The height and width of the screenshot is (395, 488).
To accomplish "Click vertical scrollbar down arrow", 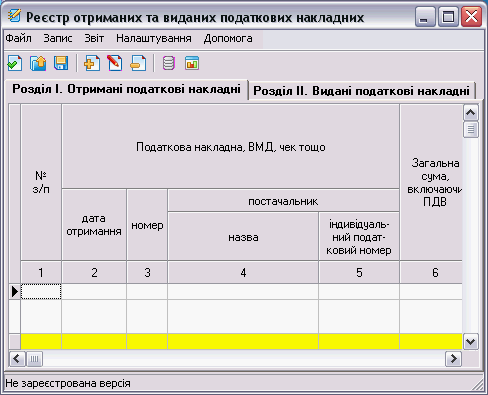I will tap(471, 342).
